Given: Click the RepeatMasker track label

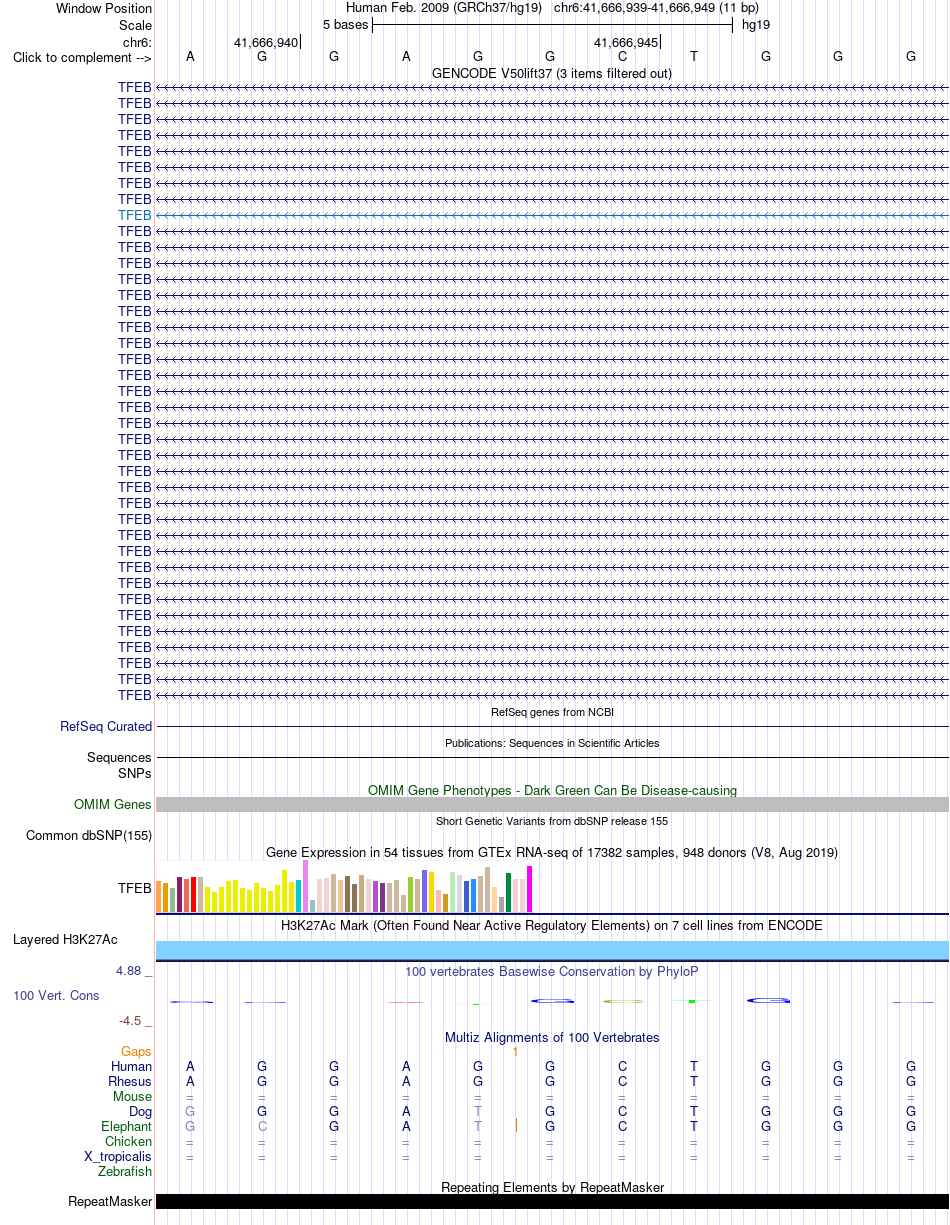Looking at the screenshot, I should coord(110,1202).
